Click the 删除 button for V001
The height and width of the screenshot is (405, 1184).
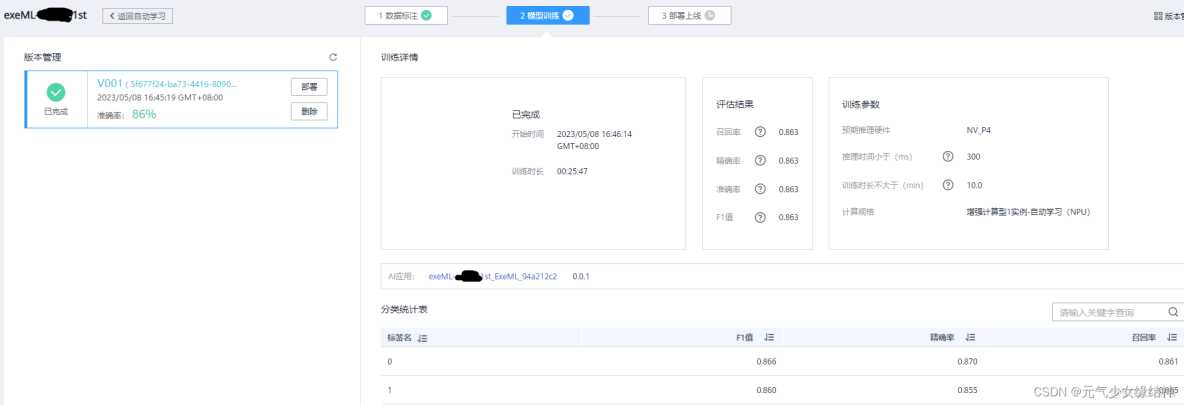[x=309, y=112]
